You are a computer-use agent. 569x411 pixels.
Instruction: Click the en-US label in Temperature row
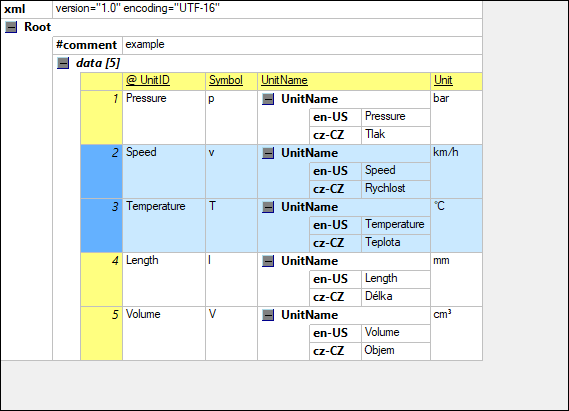tap(335, 225)
